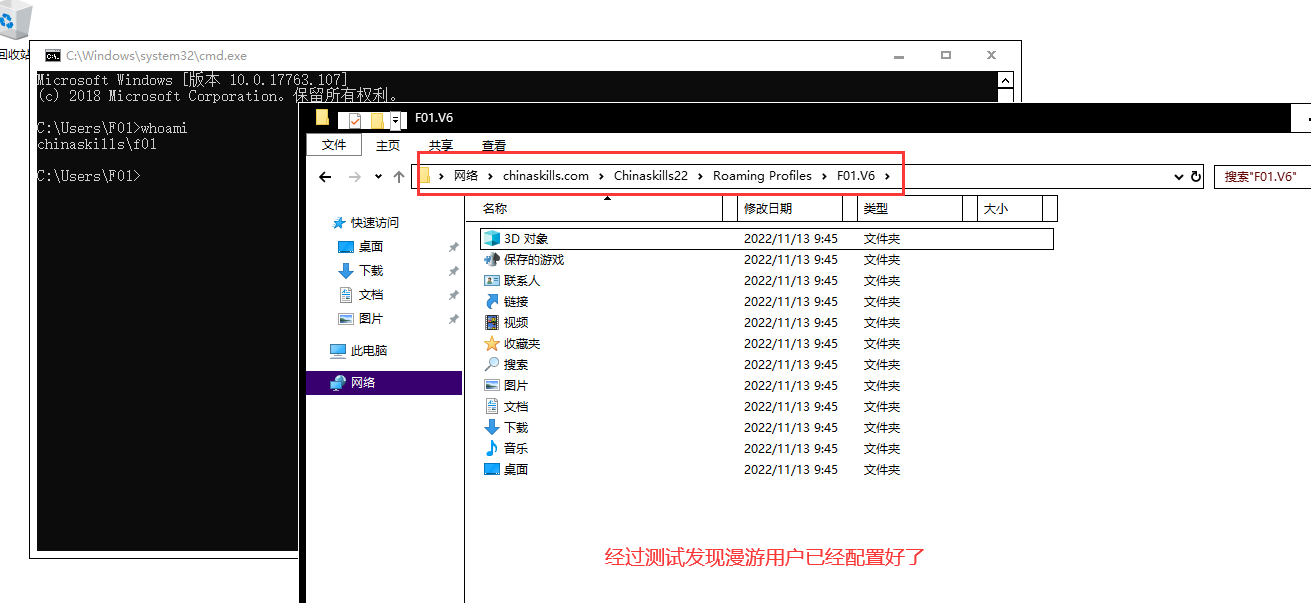Unpin 桌面 via its pin icon
This screenshot has height=603, width=1311.
(453, 247)
